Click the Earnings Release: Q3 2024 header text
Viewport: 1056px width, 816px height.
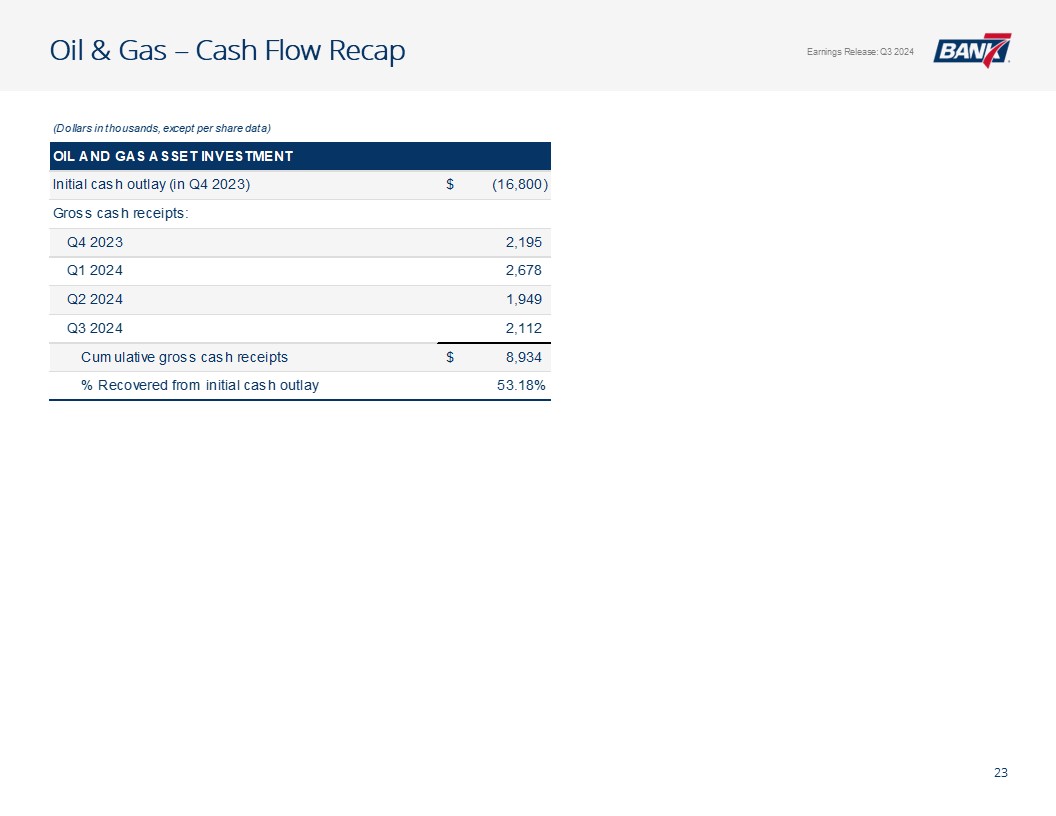pyautogui.click(x=859, y=52)
